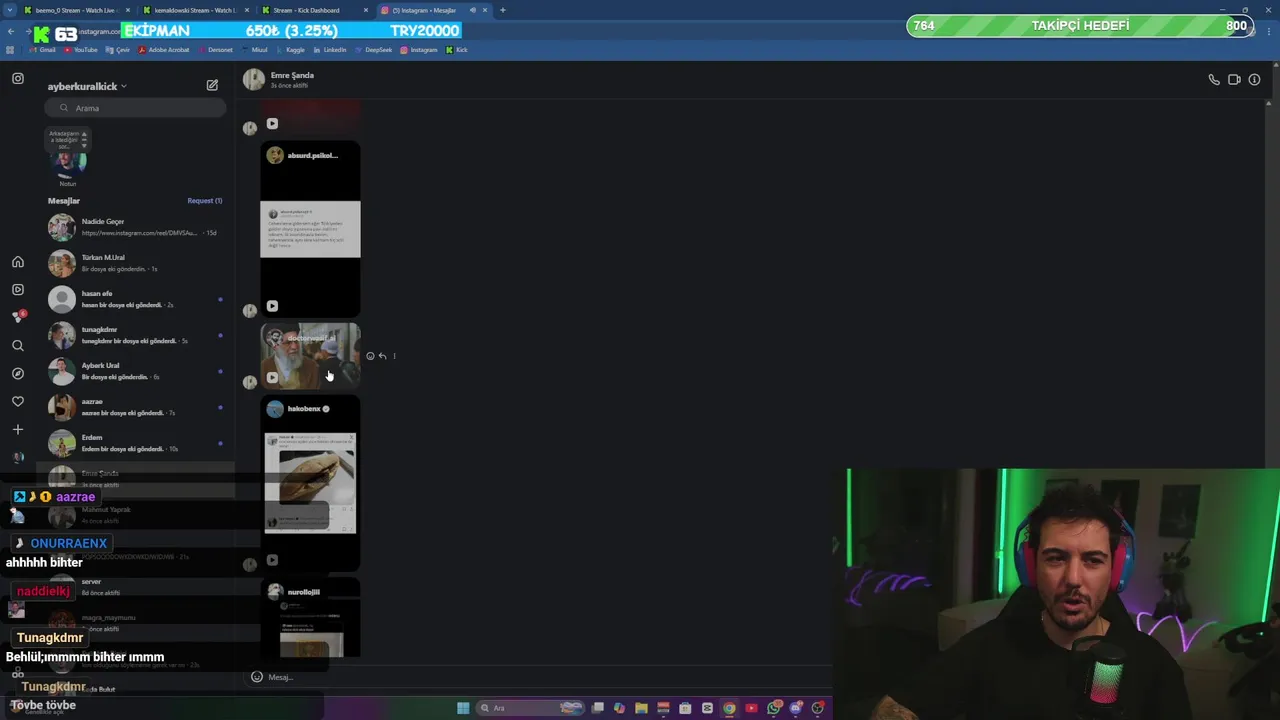Play the shared doctorvasif_al reel
Screen dimensions: 1280x720
tap(310, 356)
